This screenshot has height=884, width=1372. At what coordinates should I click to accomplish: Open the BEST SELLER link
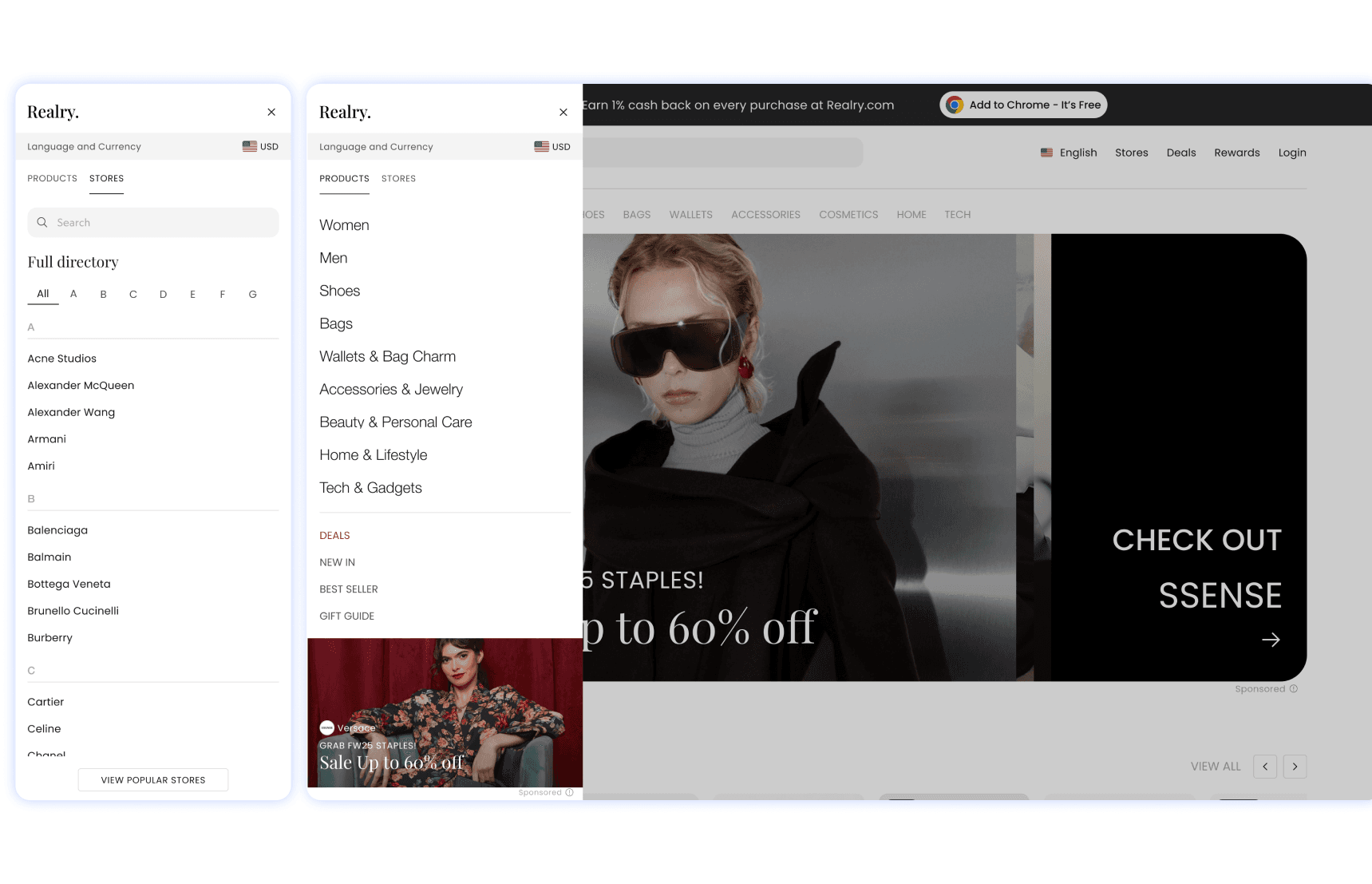tap(349, 589)
